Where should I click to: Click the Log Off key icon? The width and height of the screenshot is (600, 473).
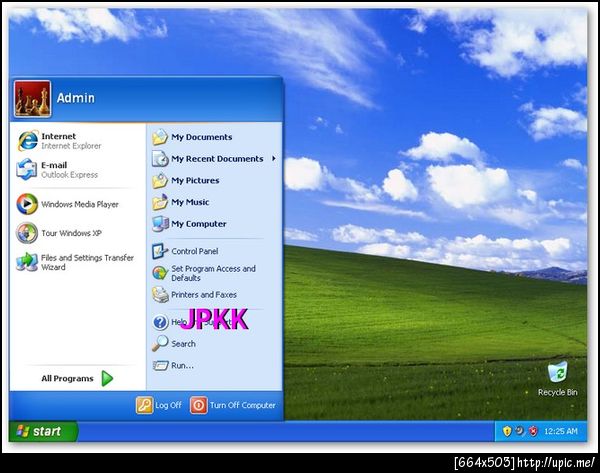click(144, 405)
